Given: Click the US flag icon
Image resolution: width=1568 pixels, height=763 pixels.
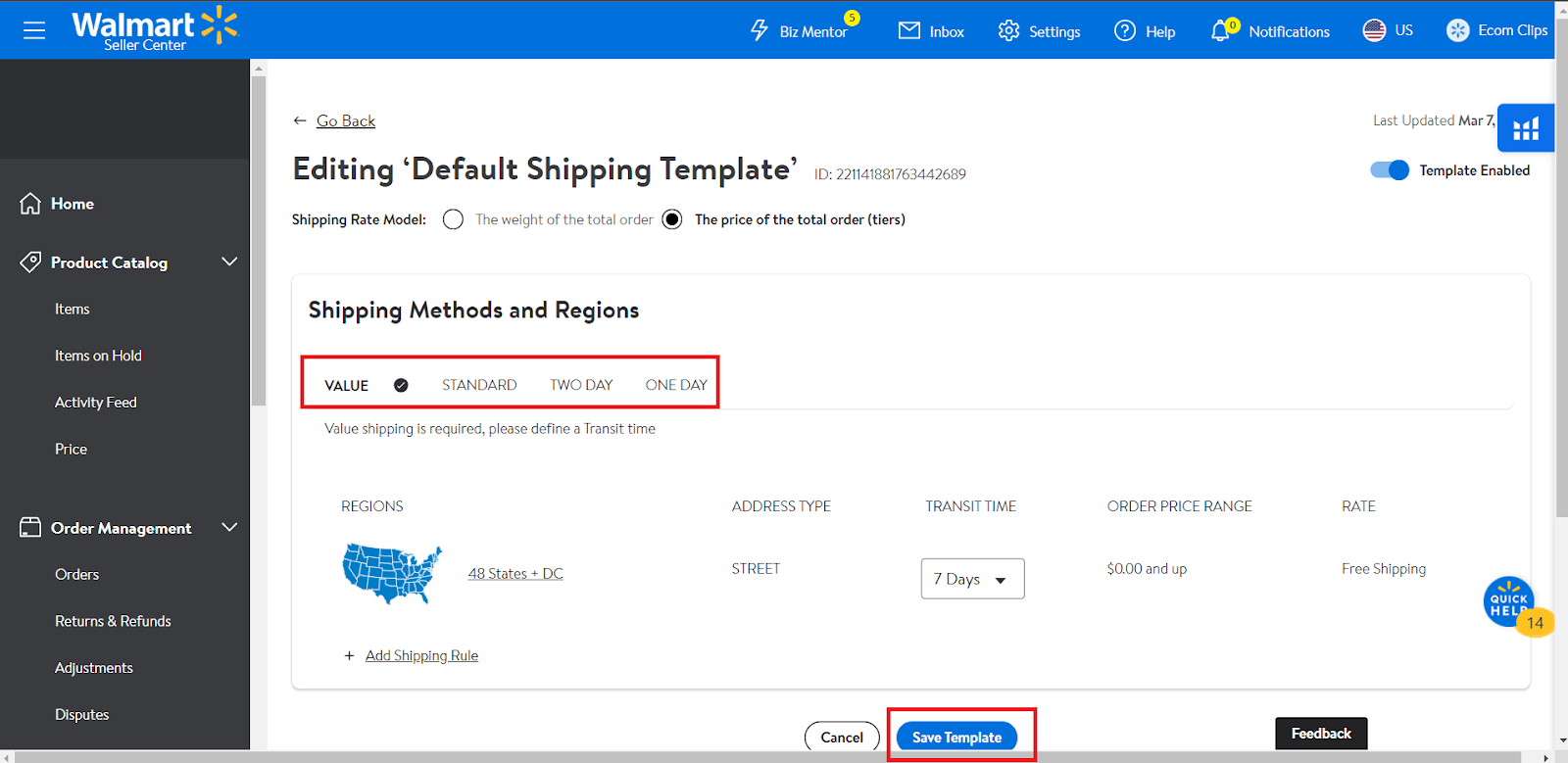Looking at the screenshot, I should click(x=1374, y=30).
